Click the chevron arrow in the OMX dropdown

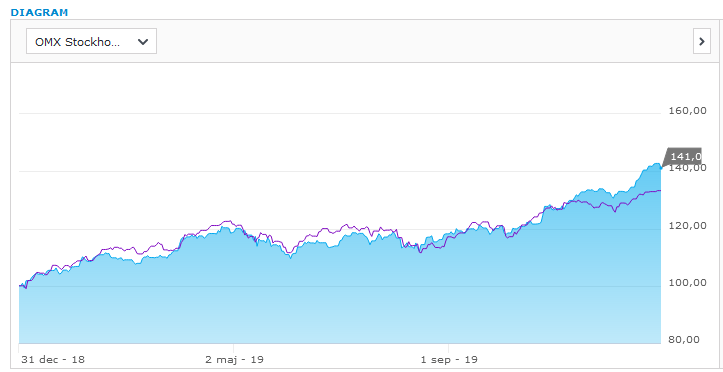pyautogui.click(x=143, y=42)
